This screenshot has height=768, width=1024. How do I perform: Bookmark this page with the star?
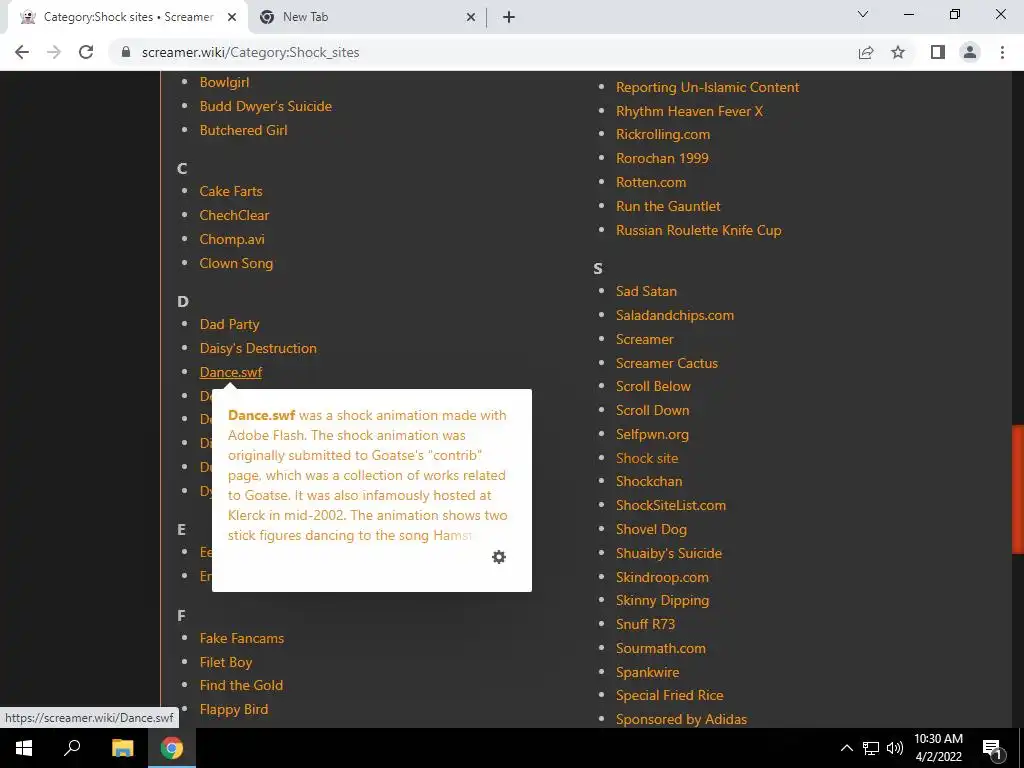click(898, 52)
